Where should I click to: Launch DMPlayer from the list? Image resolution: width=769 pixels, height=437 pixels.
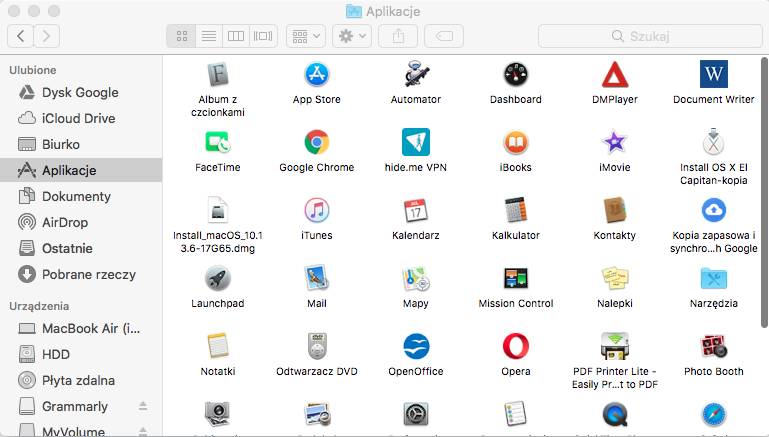615,75
